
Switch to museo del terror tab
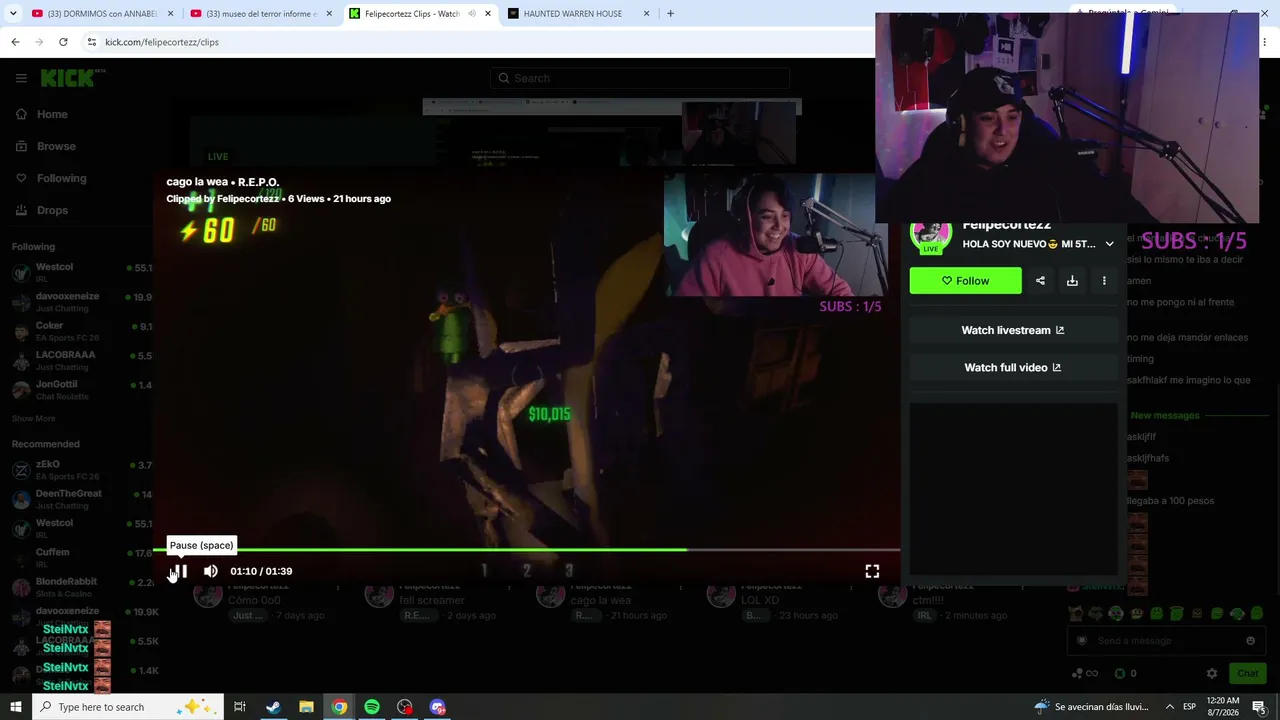260,14
